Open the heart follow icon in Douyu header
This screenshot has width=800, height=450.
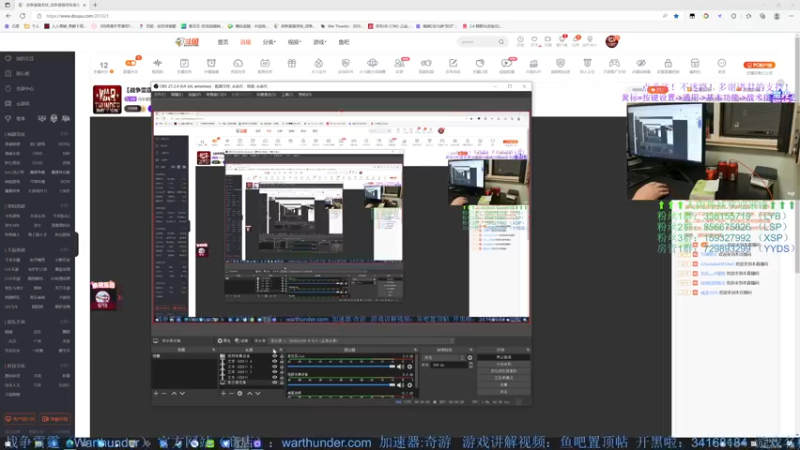[x=534, y=39]
